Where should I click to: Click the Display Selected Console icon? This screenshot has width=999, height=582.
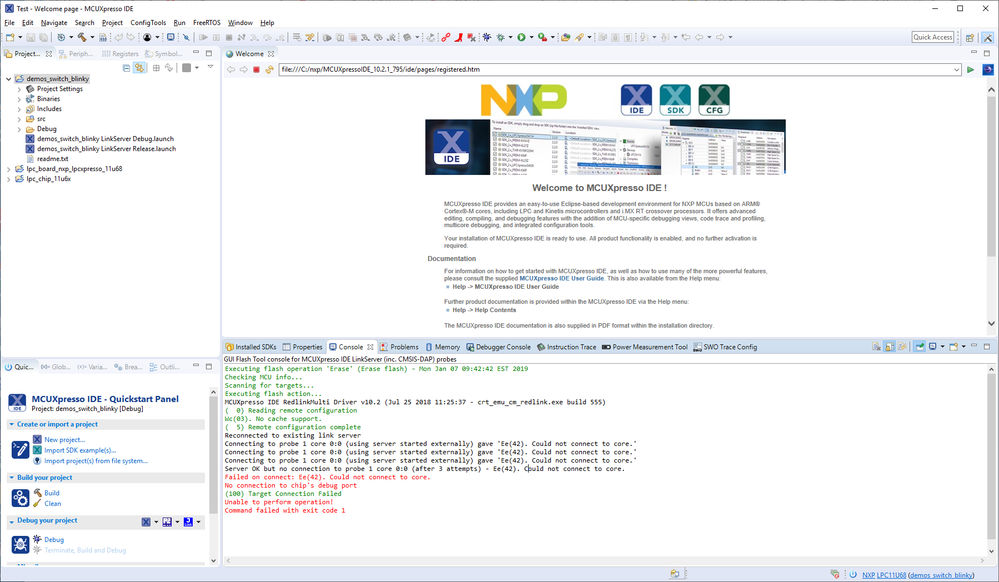click(933, 347)
